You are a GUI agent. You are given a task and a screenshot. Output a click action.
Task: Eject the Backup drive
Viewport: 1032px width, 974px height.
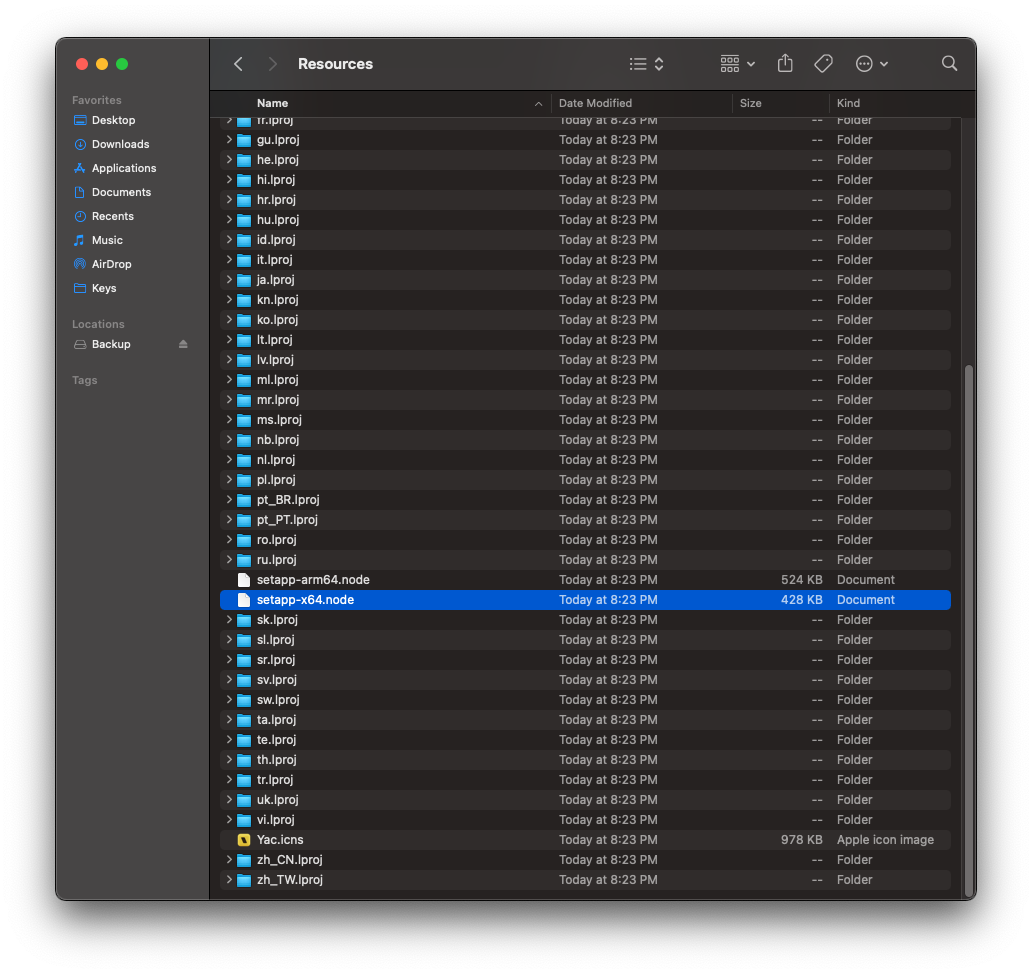[184, 344]
